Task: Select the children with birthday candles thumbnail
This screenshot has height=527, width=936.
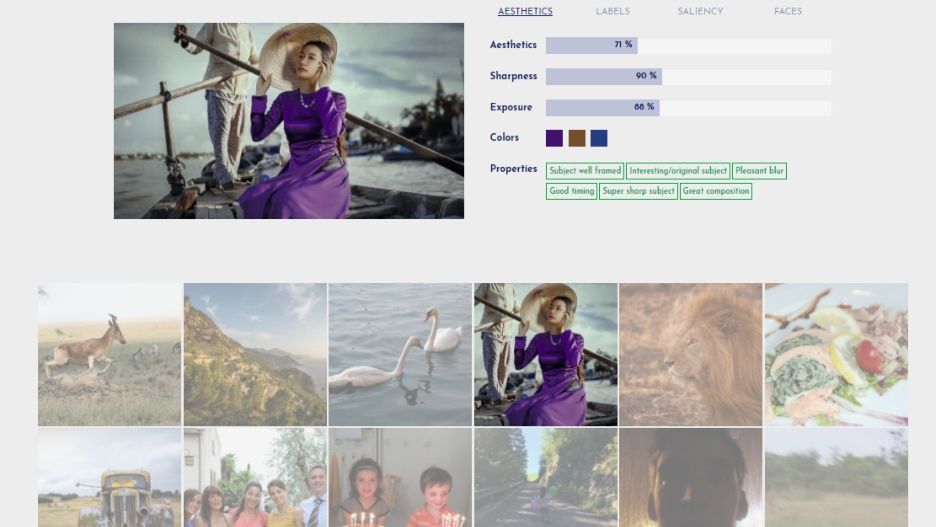Action: [400, 477]
